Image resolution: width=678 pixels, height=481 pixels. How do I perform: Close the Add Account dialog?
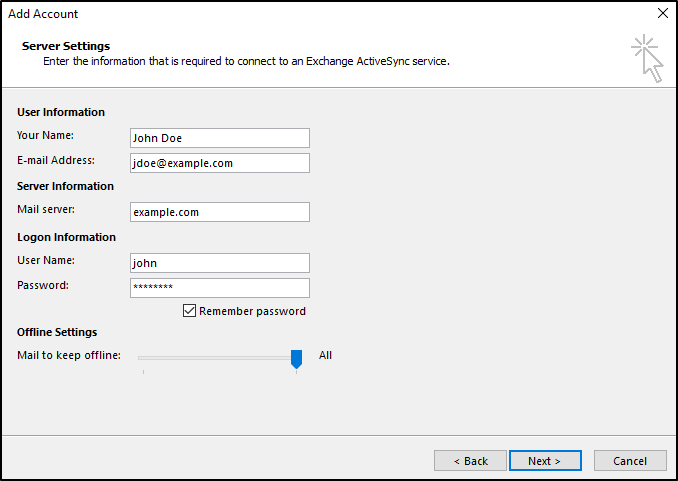[662, 13]
